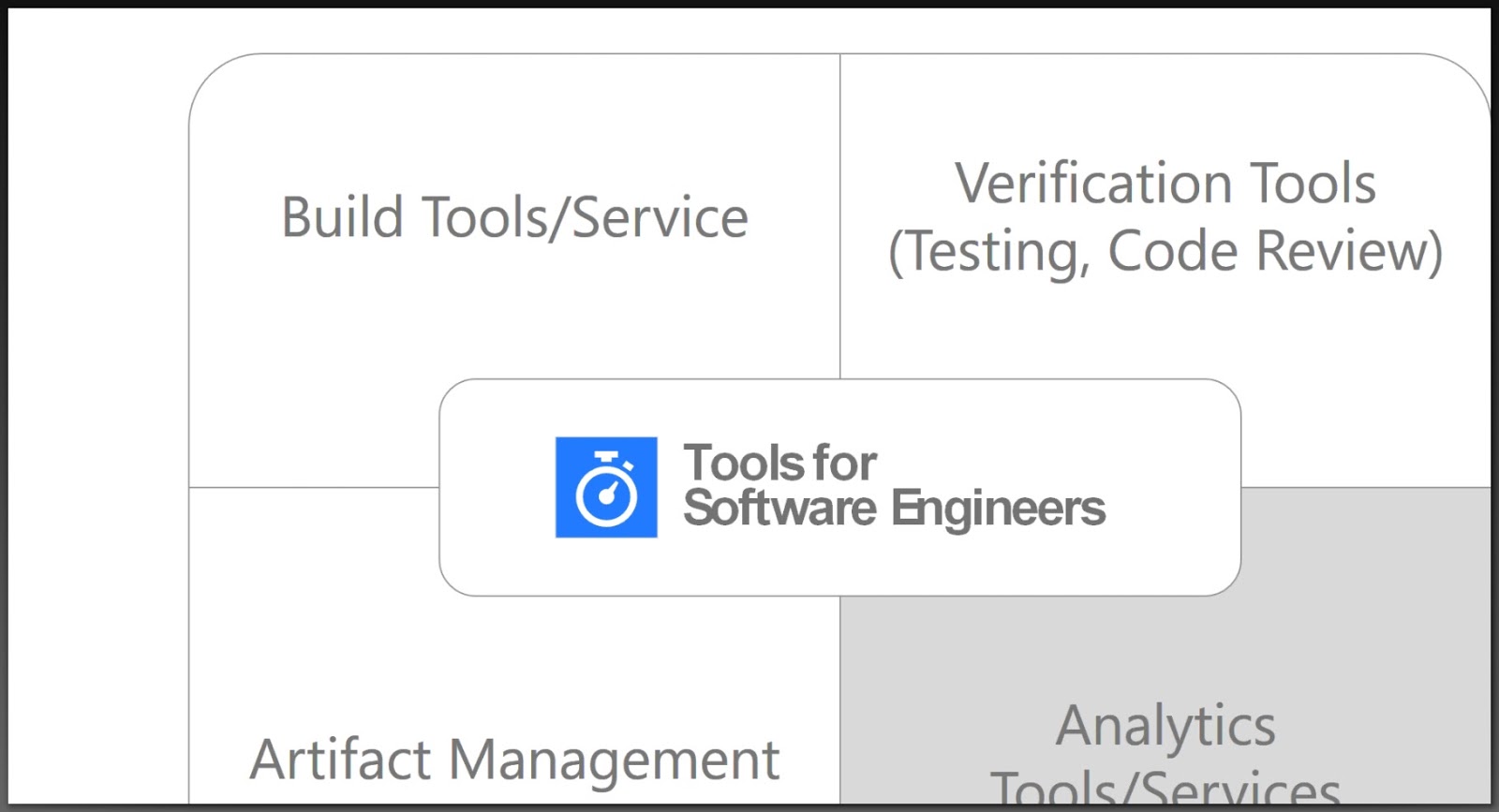This screenshot has height=812, width=1499.
Task: Click the word "Tools" after Verification
Action: tap(1313, 183)
